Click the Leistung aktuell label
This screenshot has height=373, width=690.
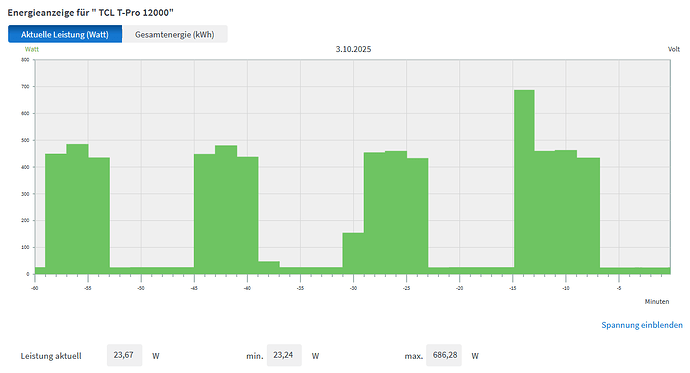tap(51, 356)
